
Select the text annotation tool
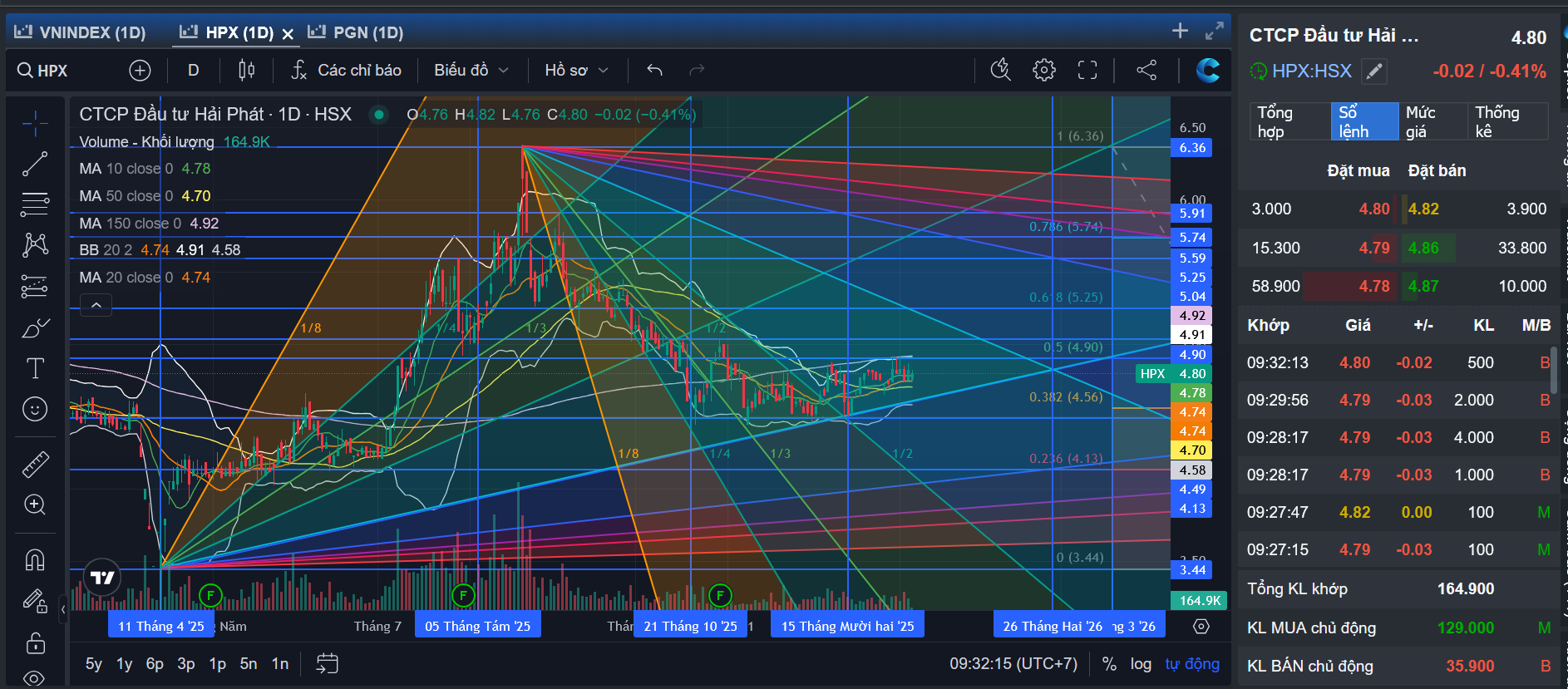click(35, 368)
